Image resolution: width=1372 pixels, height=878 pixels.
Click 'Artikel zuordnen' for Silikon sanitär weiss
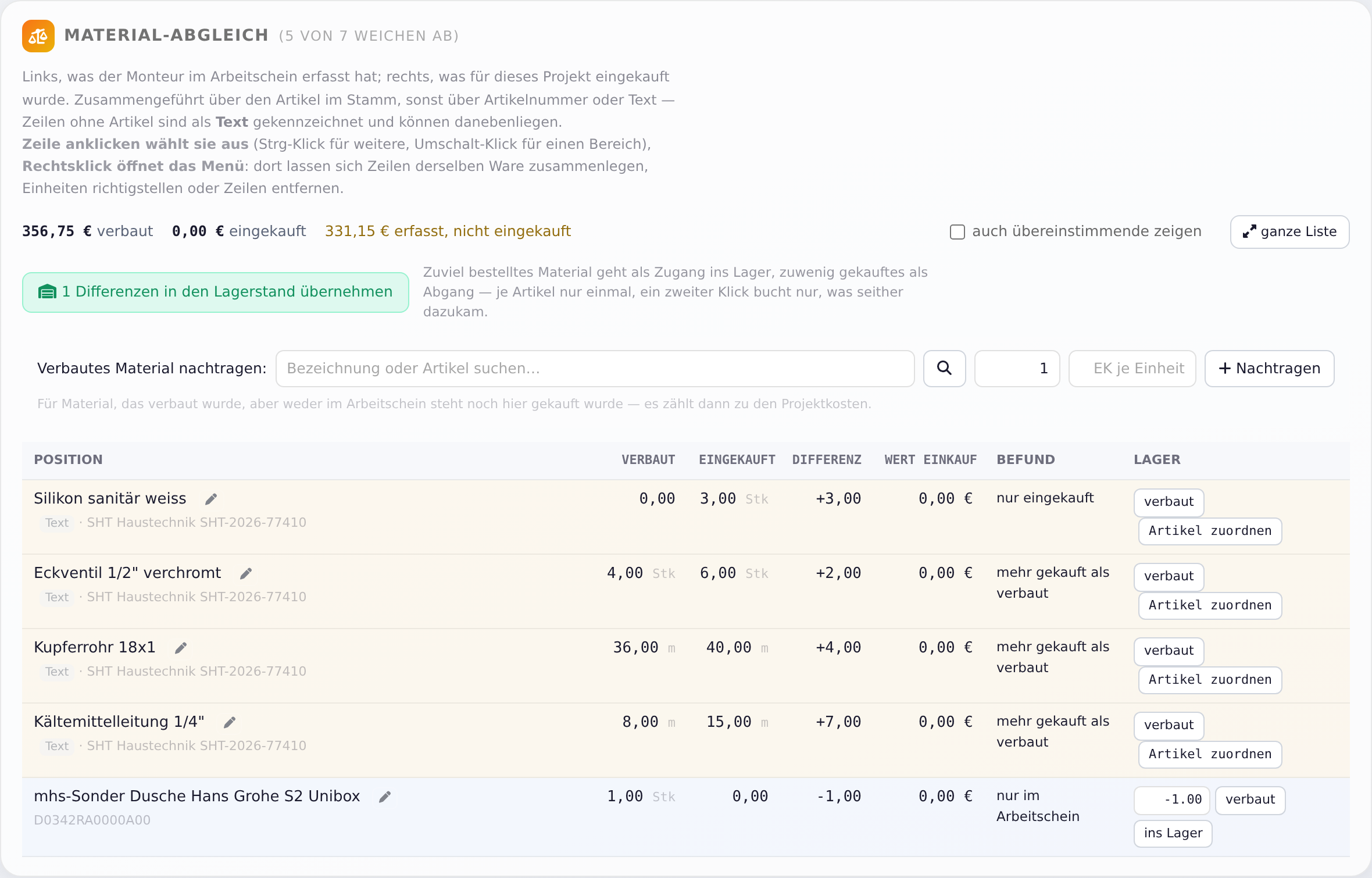1210,531
